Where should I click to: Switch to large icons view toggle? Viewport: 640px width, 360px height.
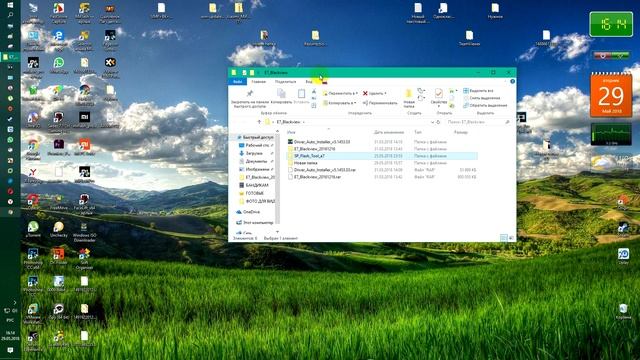coord(511,238)
